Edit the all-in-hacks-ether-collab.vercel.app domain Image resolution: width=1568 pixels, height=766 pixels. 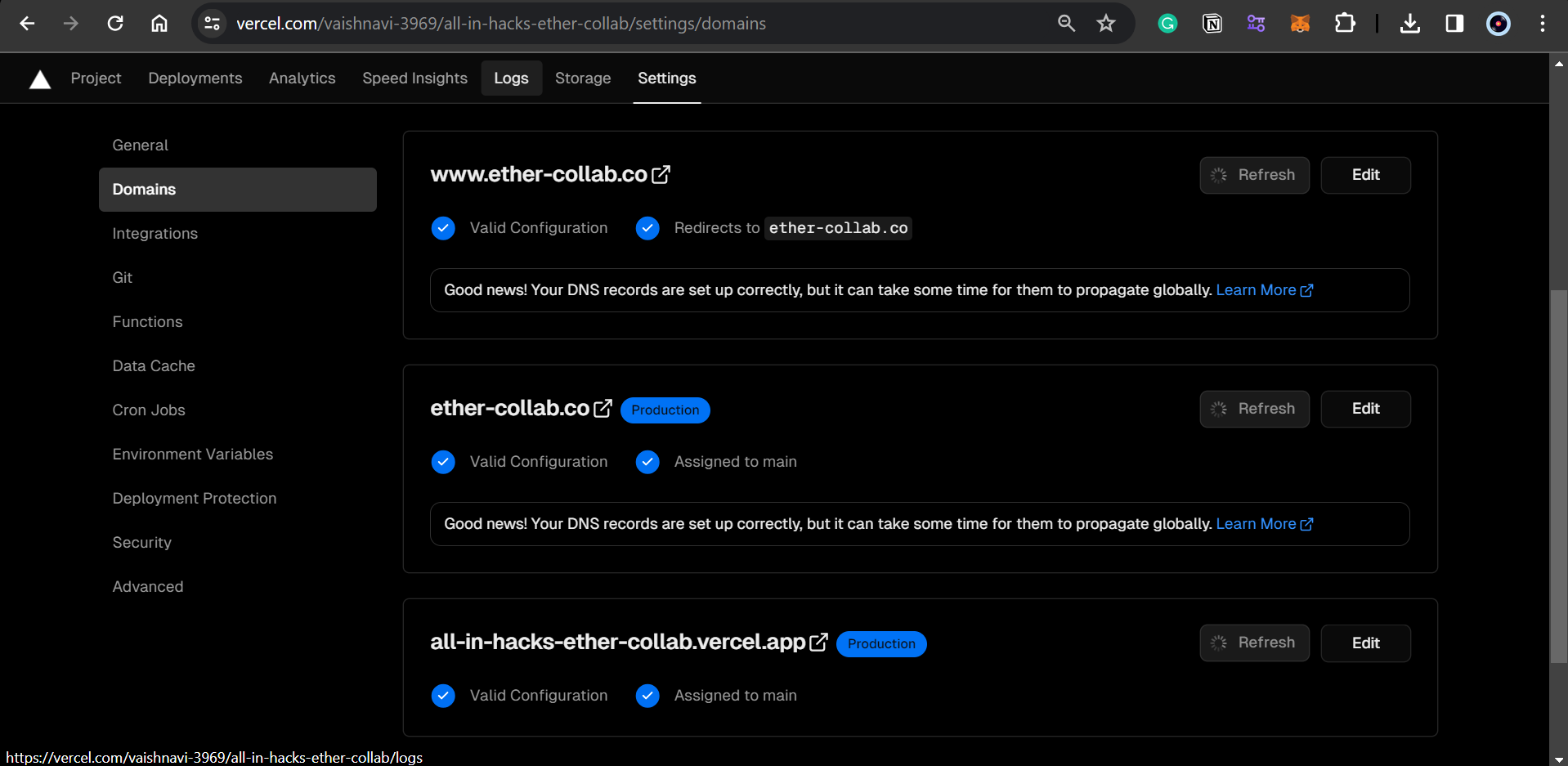click(x=1365, y=643)
